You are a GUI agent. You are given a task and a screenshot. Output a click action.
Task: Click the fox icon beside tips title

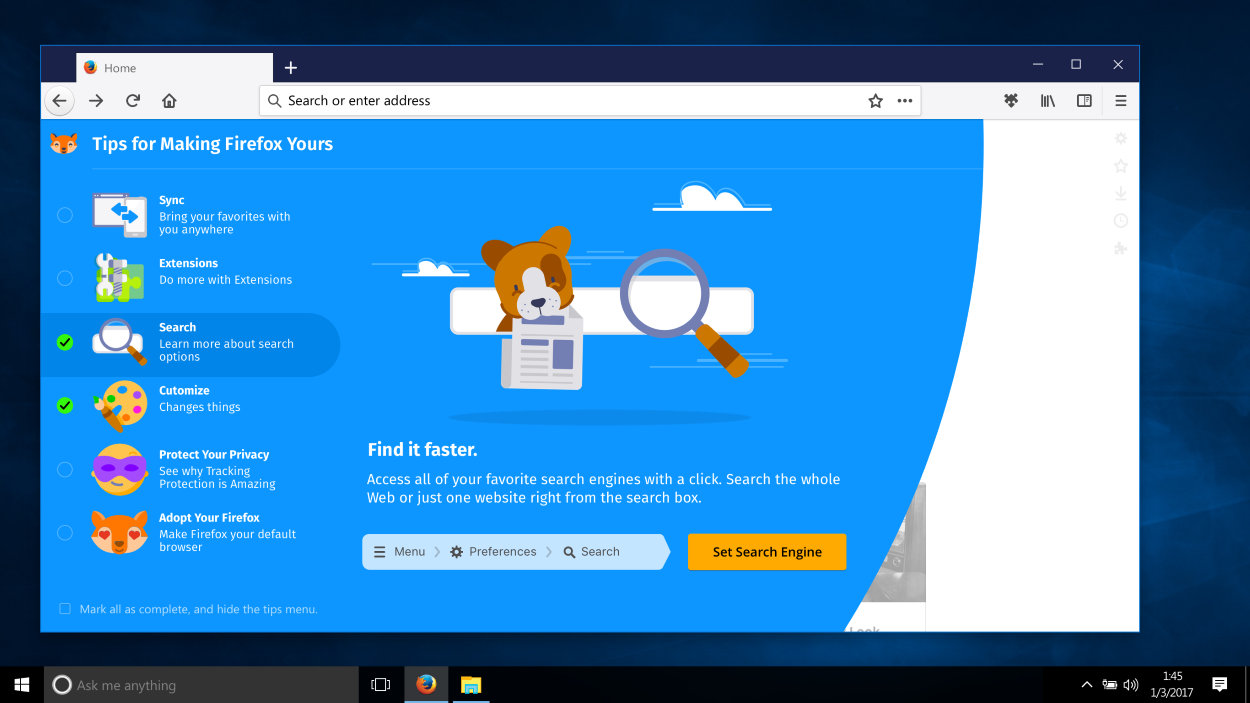(x=64, y=144)
